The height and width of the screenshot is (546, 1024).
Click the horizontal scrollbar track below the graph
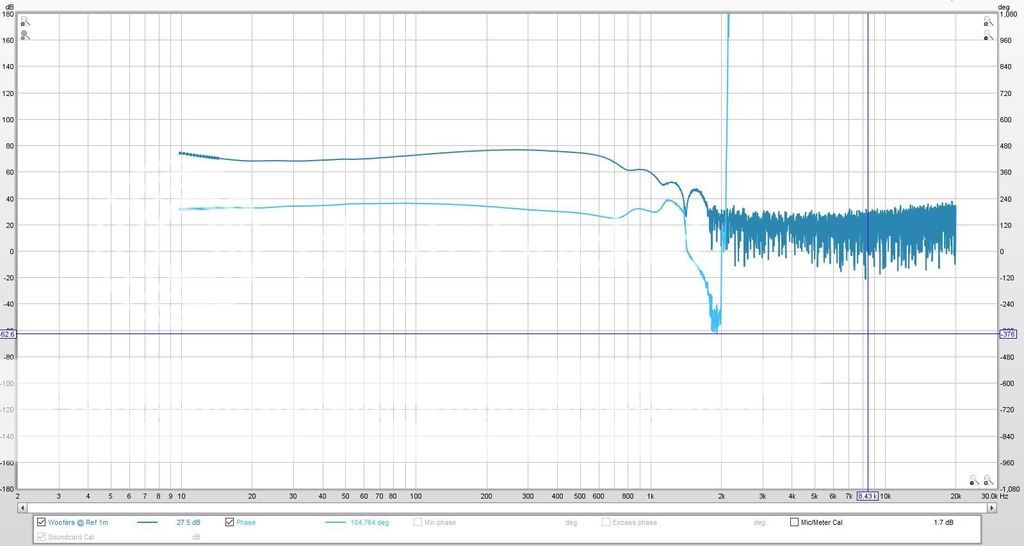tap(500, 507)
